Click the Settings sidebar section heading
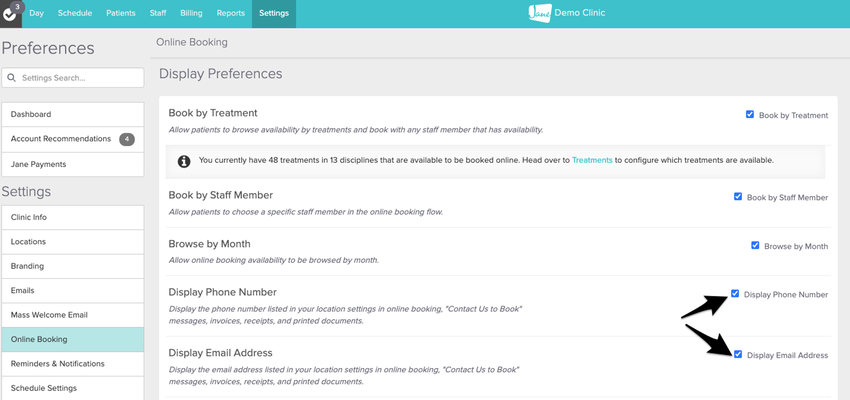Screen dimensions: 850x400 [27, 192]
